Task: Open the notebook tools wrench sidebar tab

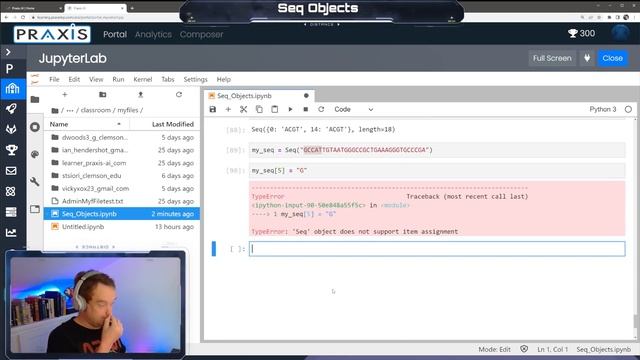Action: point(35,182)
